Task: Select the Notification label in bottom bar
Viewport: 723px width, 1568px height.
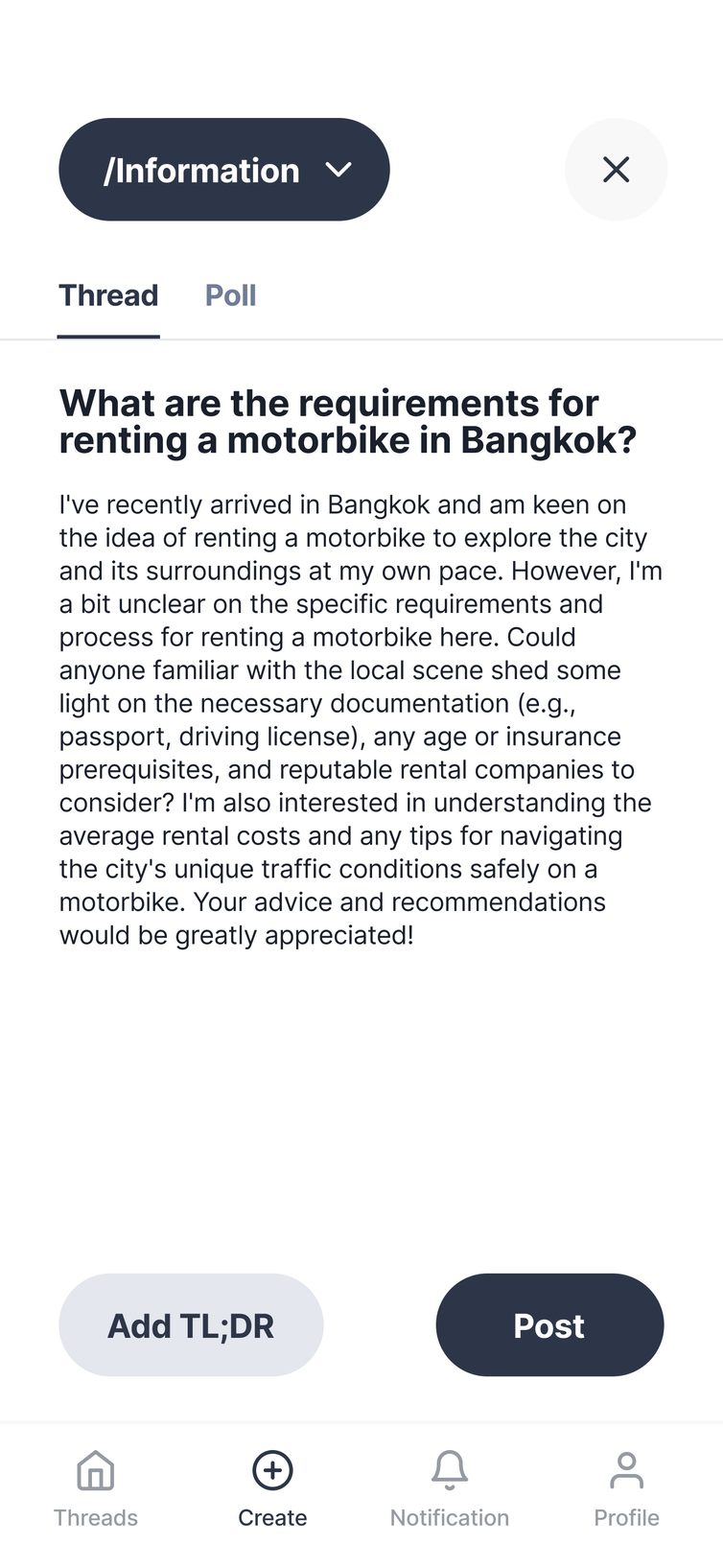Action: (x=449, y=1518)
